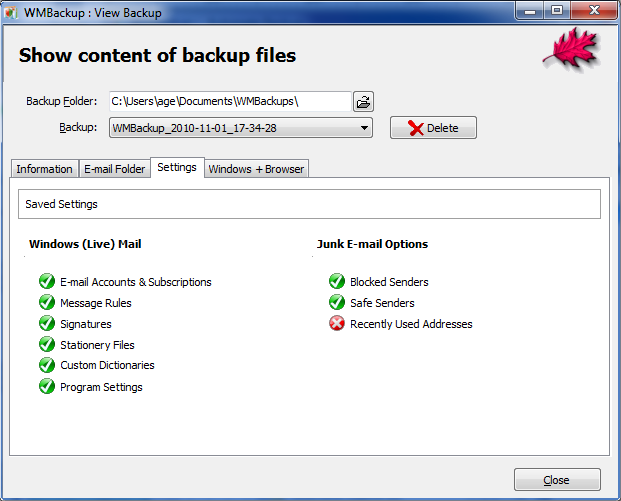Open the E-mail Folder tab
Viewport: 621px width, 501px height.
pos(114,169)
